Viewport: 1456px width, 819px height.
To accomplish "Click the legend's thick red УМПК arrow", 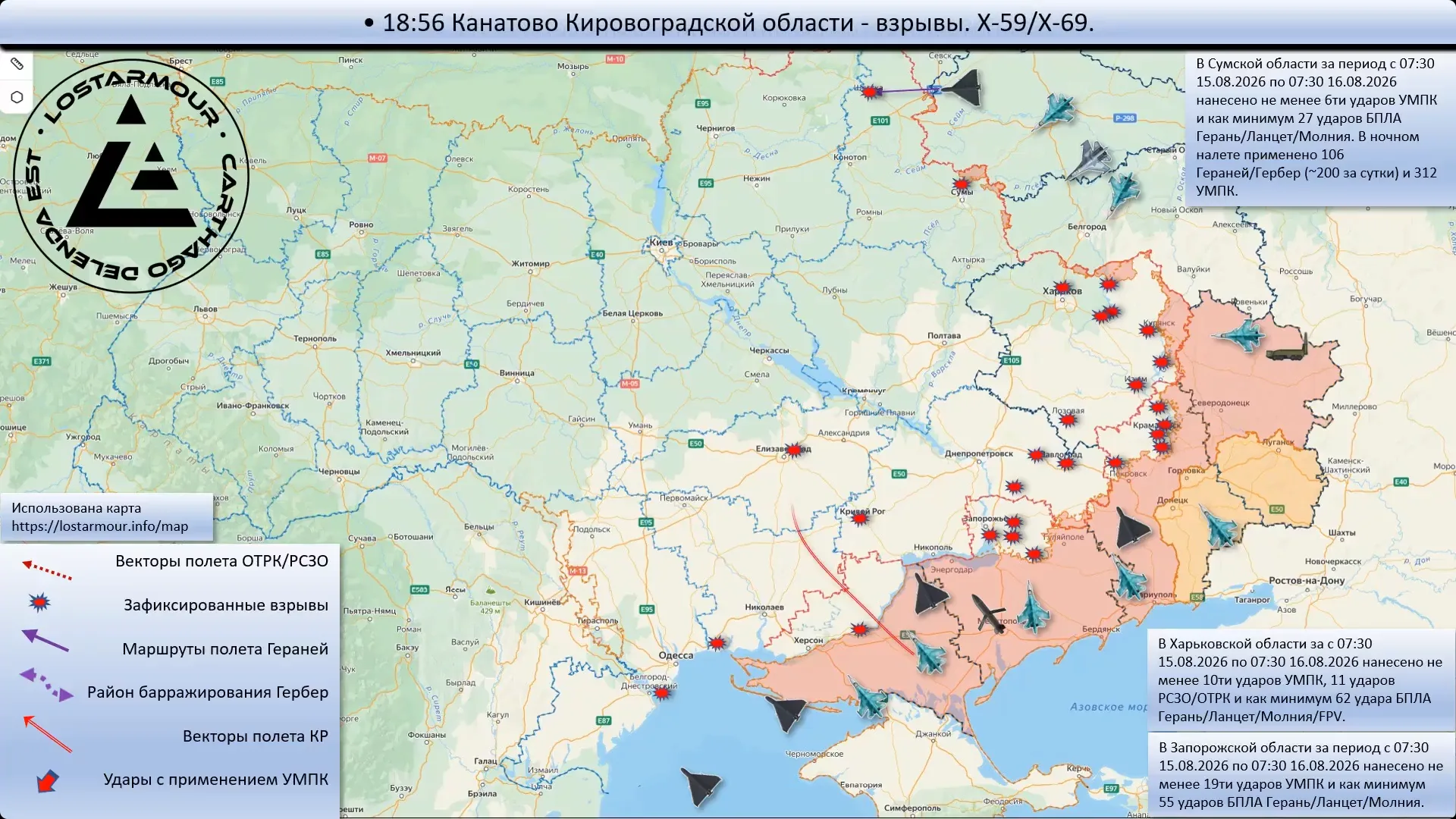I will click(x=47, y=781).
